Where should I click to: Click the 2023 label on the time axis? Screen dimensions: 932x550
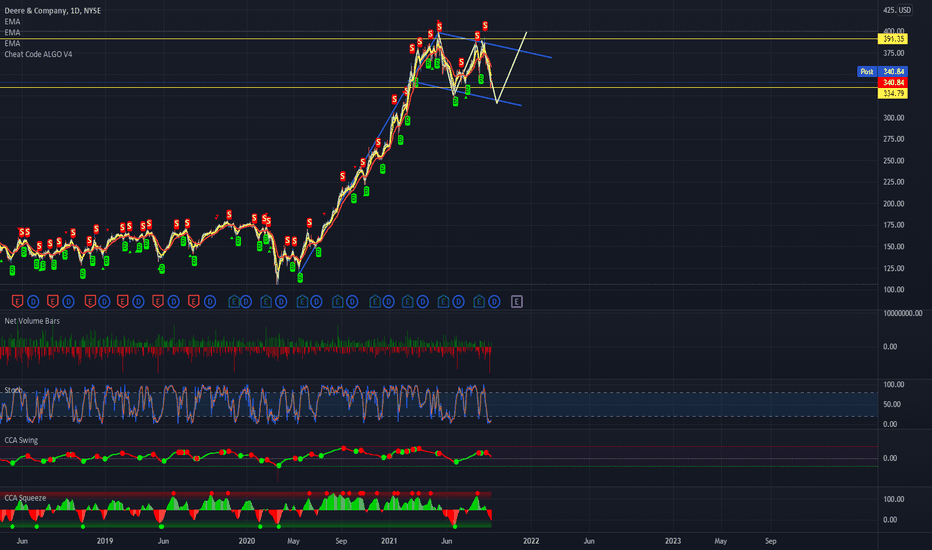point(673,541)
